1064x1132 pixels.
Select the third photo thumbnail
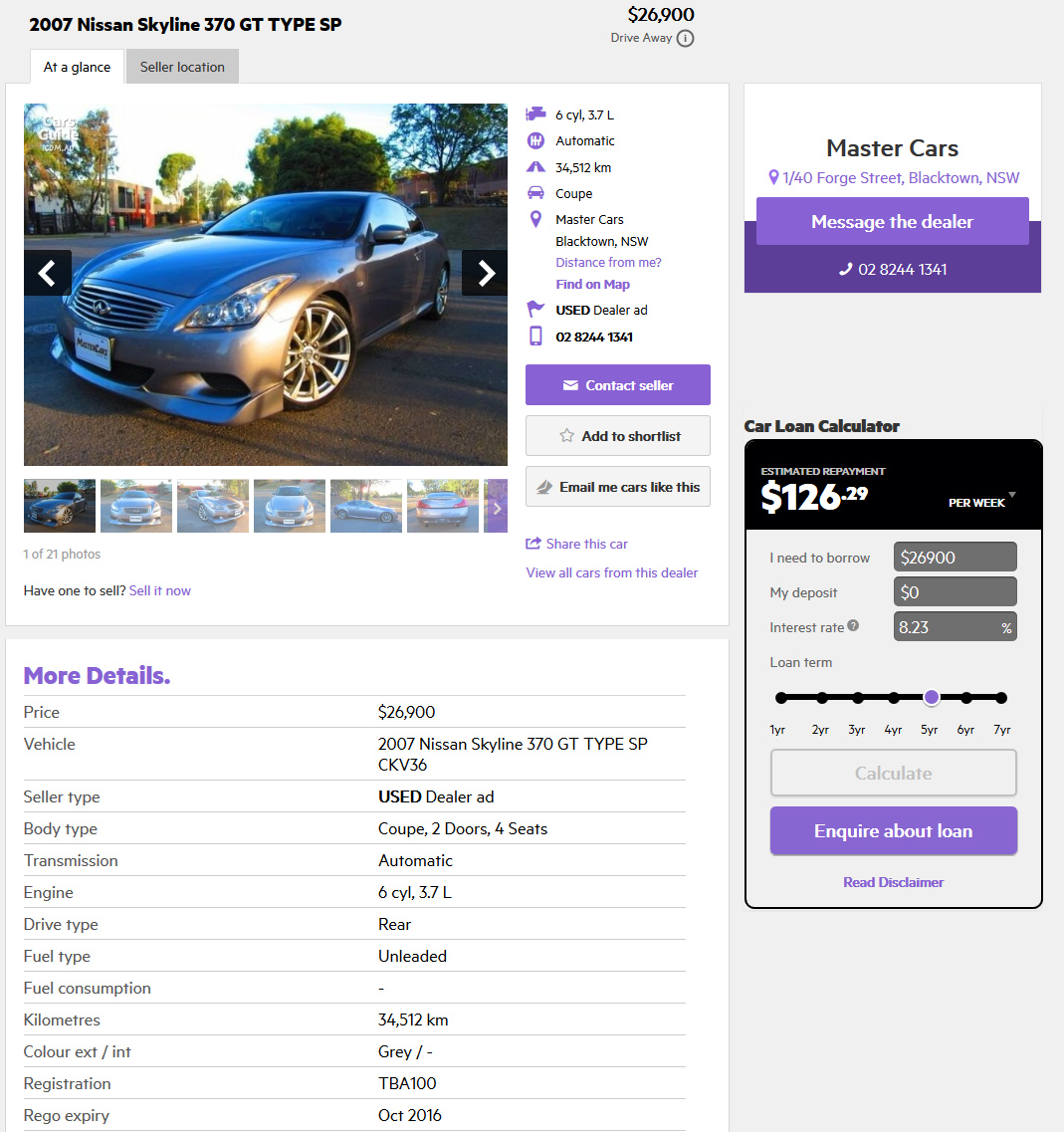(213, 506)
